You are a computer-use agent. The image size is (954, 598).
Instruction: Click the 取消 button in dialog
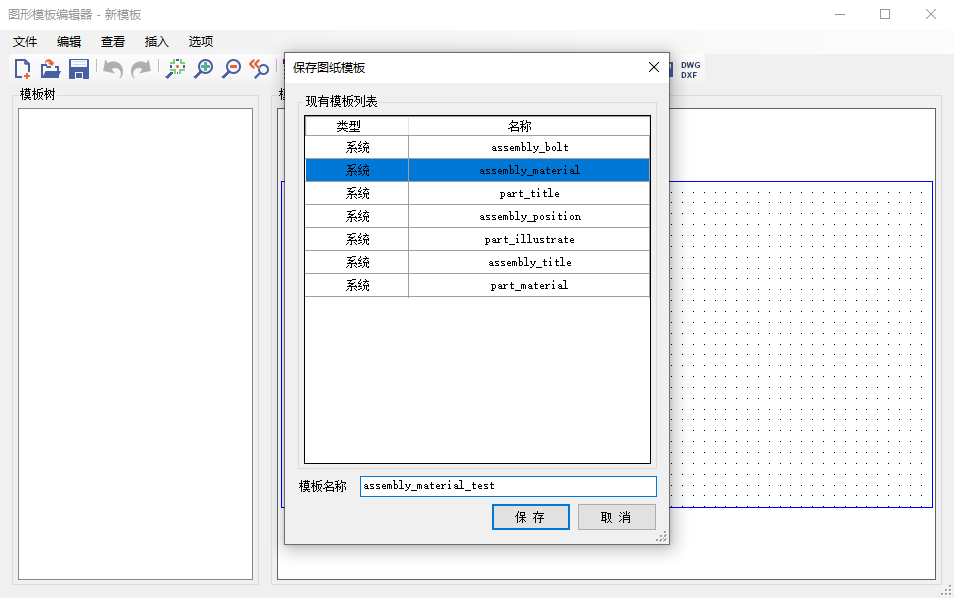coord(616,517)
